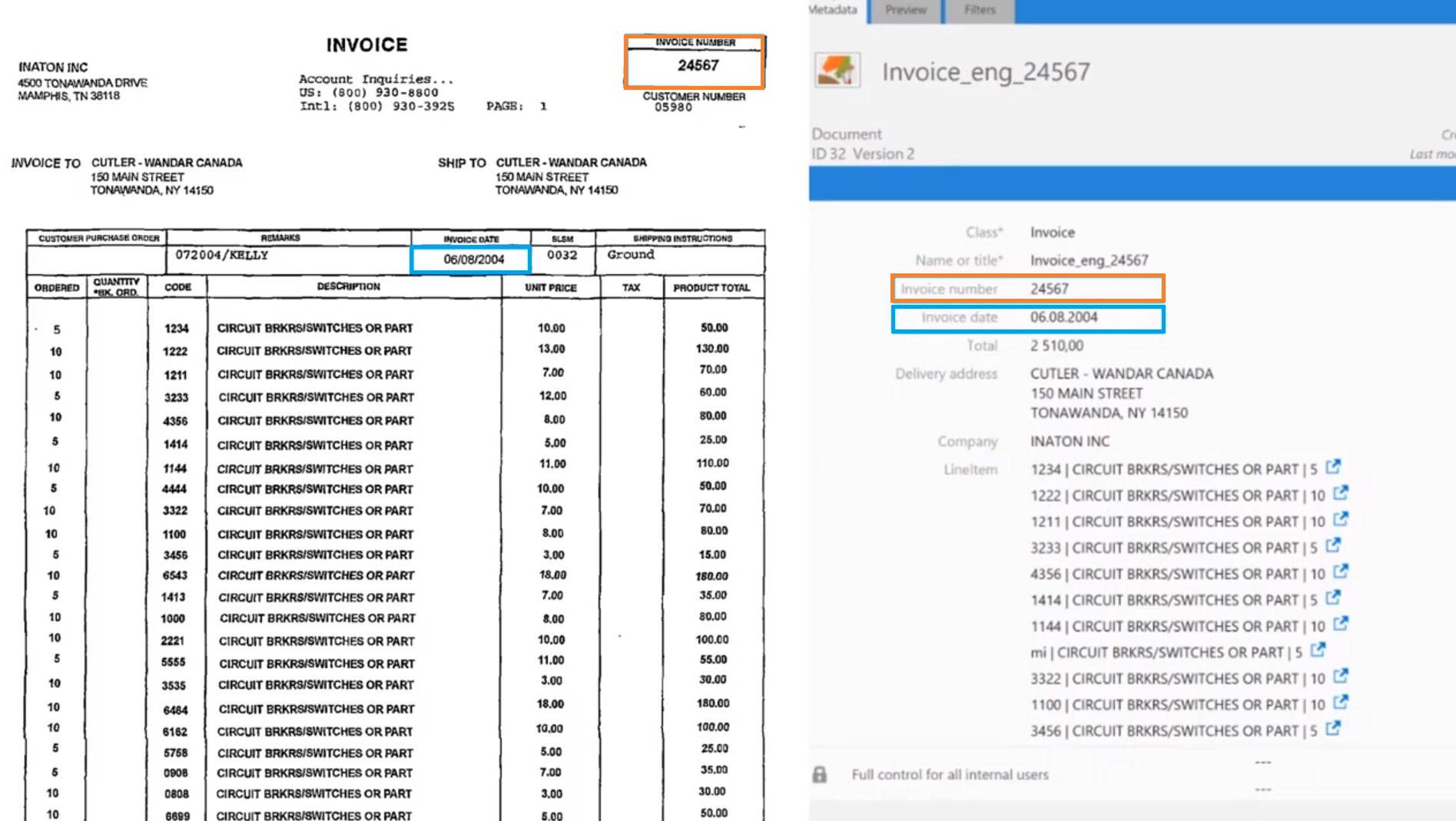This screenshot has height=821, width=1456.
Task: Open external link for line item 1414
Action: [x=1333, y=598]
